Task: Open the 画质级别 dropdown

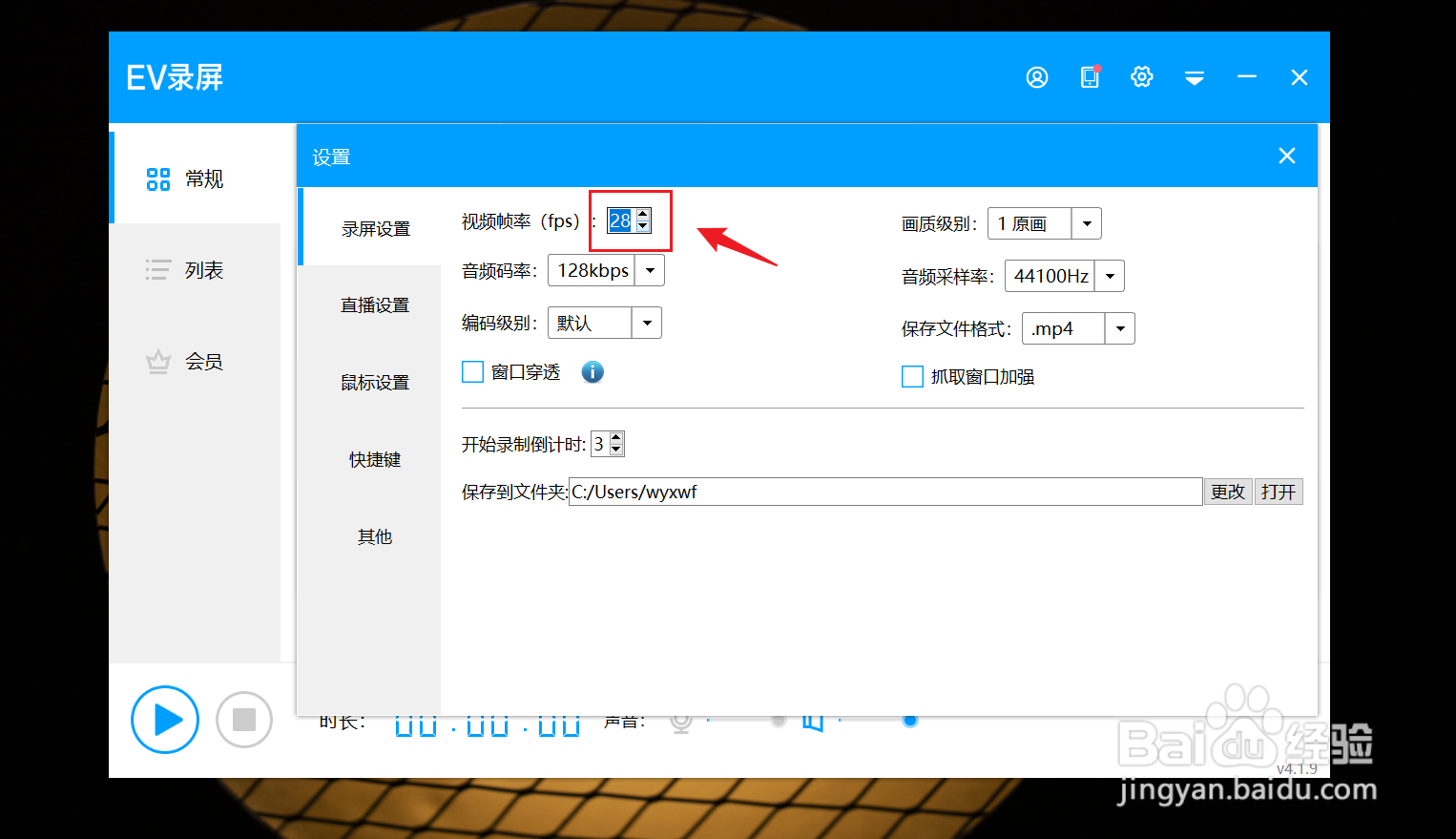Action: click(1086, 222)
